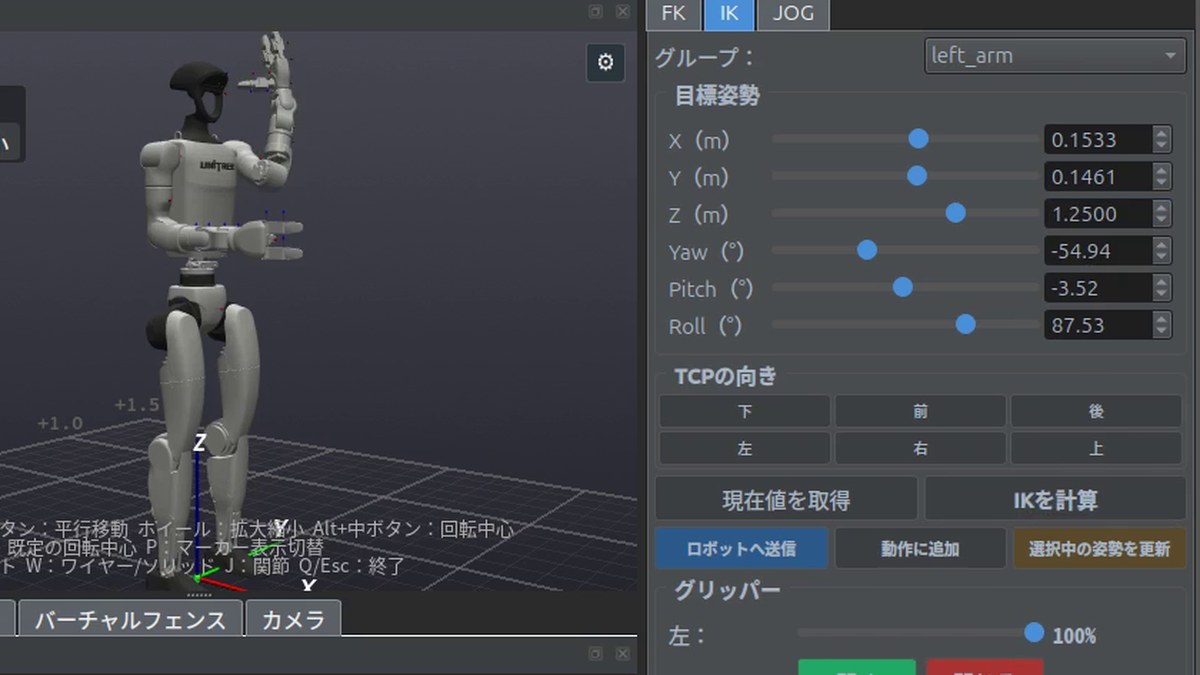Click the robot's raised left hand

pos(274,62)
